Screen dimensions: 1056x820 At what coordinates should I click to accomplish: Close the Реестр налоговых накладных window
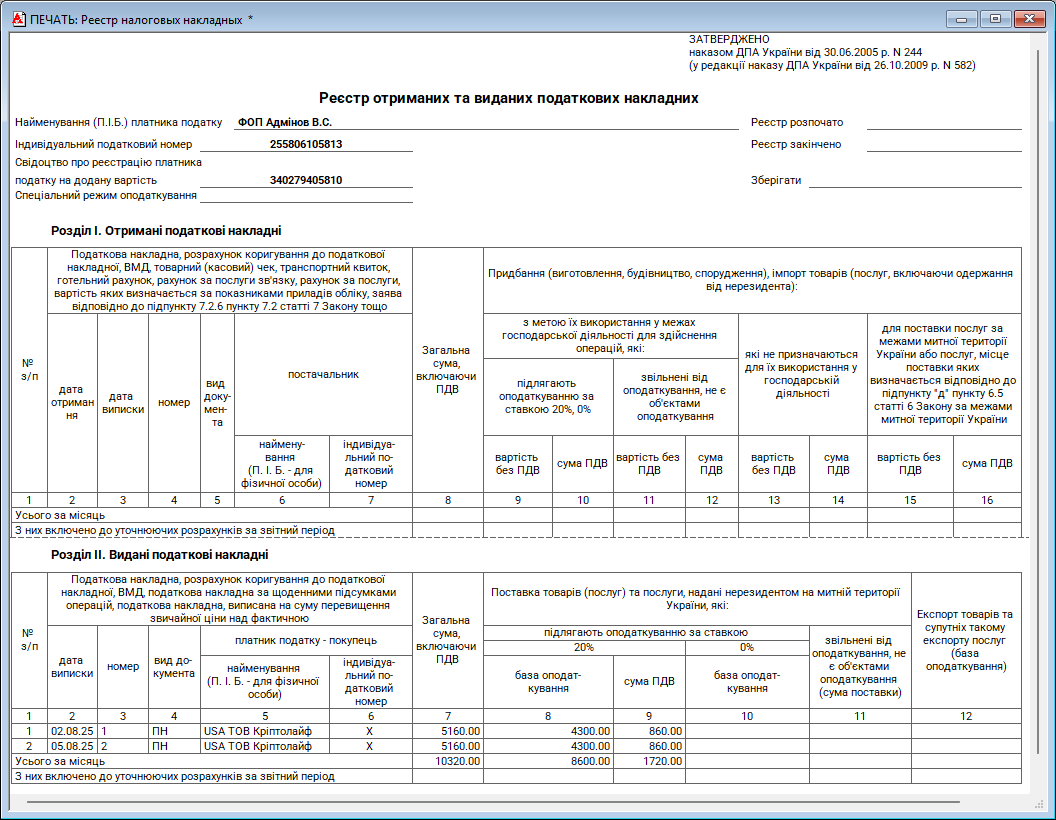pos(1028,19)
